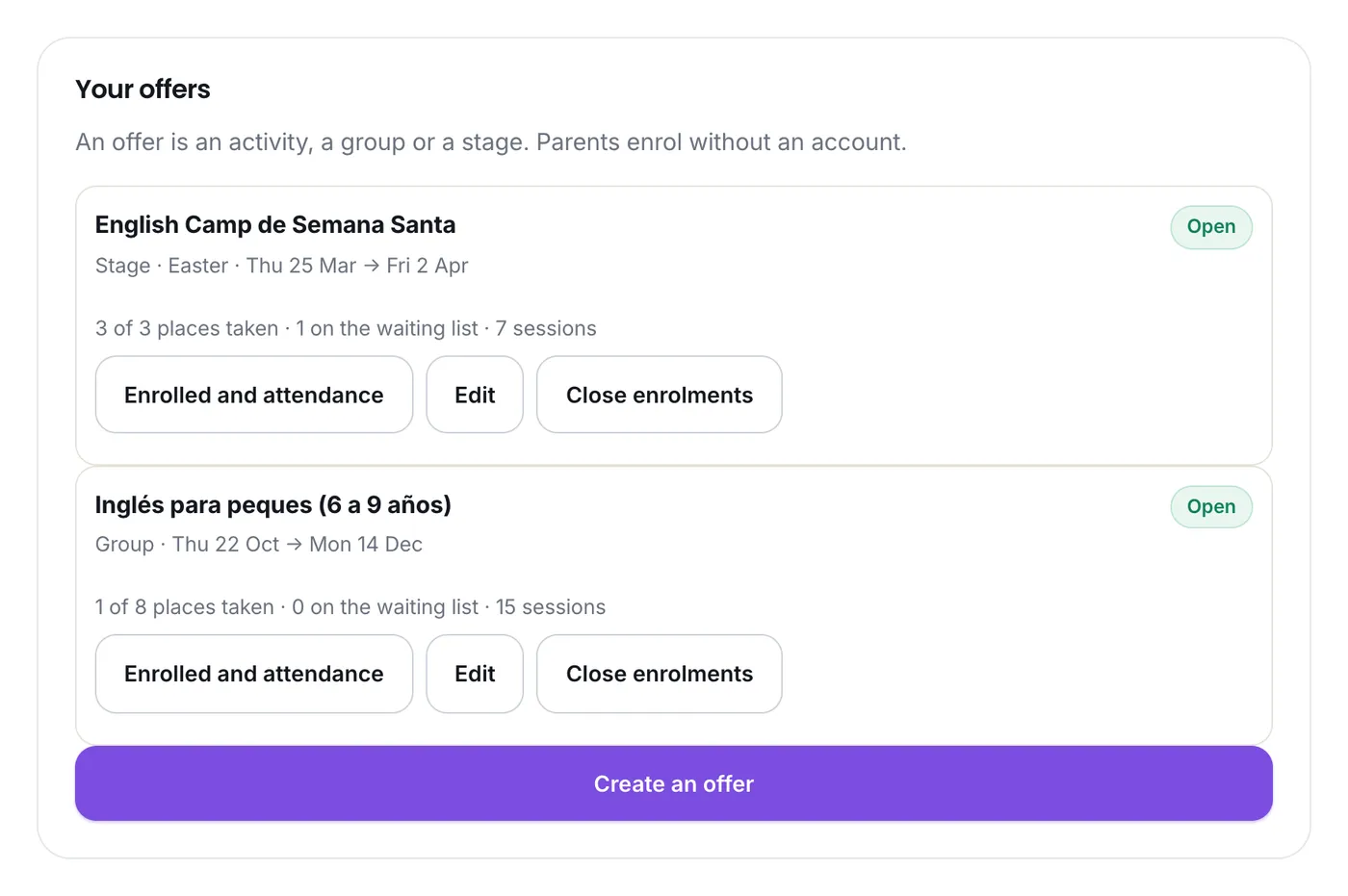Viewport: 1348px width, 896px height.
Task: Click the Stage · Easter date range text
Action: pos(281,266)
